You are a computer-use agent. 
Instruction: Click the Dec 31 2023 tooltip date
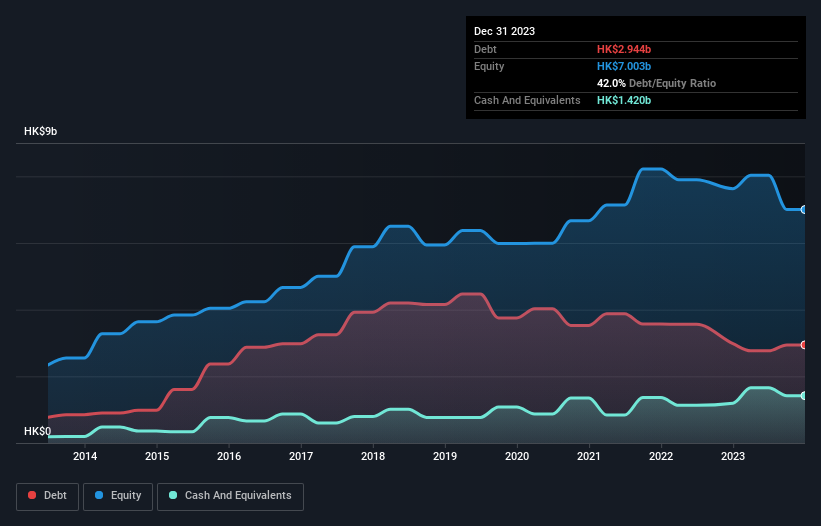504,31
